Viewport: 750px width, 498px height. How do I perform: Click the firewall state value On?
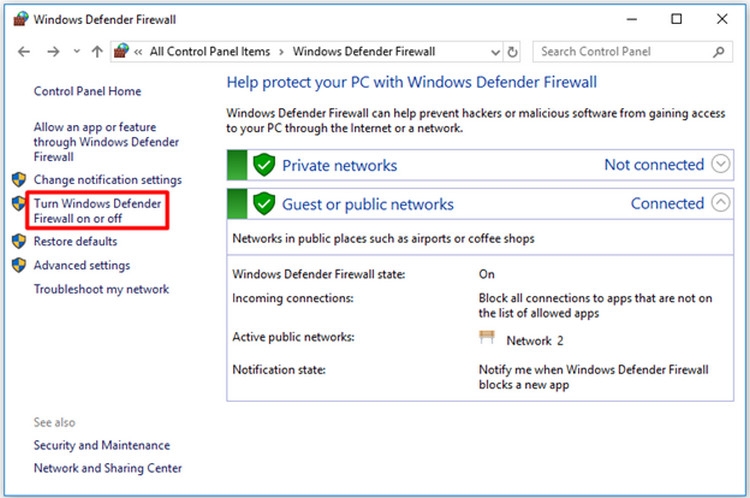(486, 274)
